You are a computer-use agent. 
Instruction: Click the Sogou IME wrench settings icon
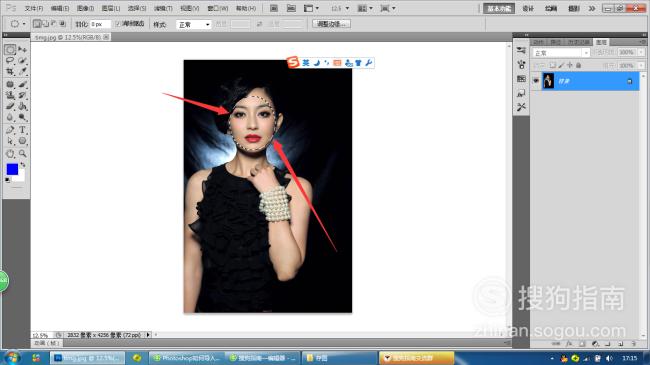(369, 63)
